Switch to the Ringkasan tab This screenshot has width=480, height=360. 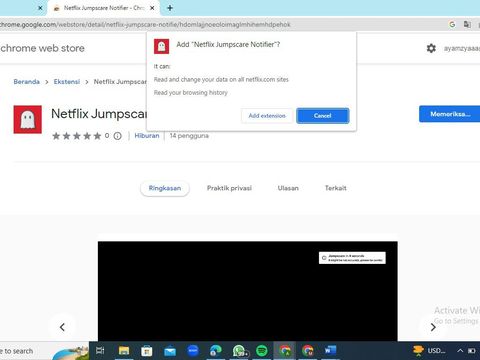point(165,188)
